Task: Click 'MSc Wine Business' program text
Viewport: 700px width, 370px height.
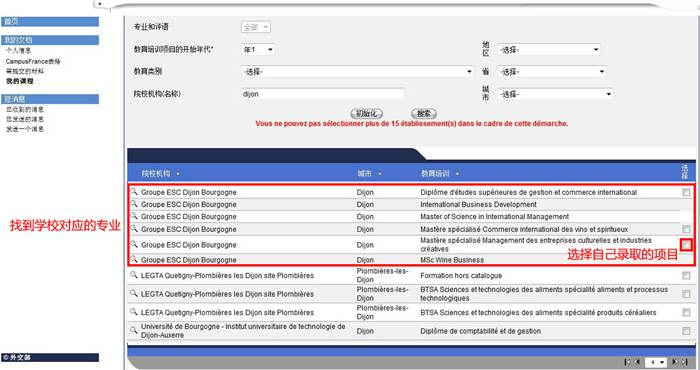Action: [452, 260]
